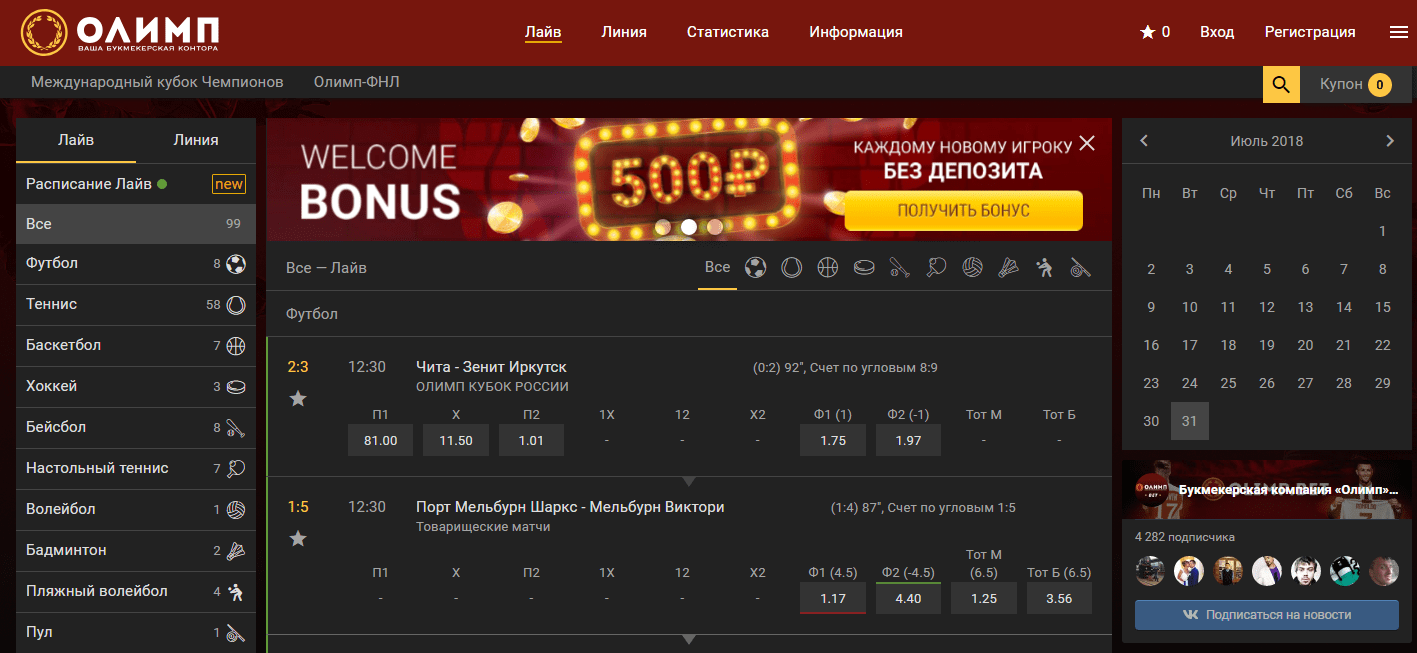Image resolution: width=1417 pixels, height=653 pixels.
Task: Open the Информация menu item
Action: click(855, 32)
